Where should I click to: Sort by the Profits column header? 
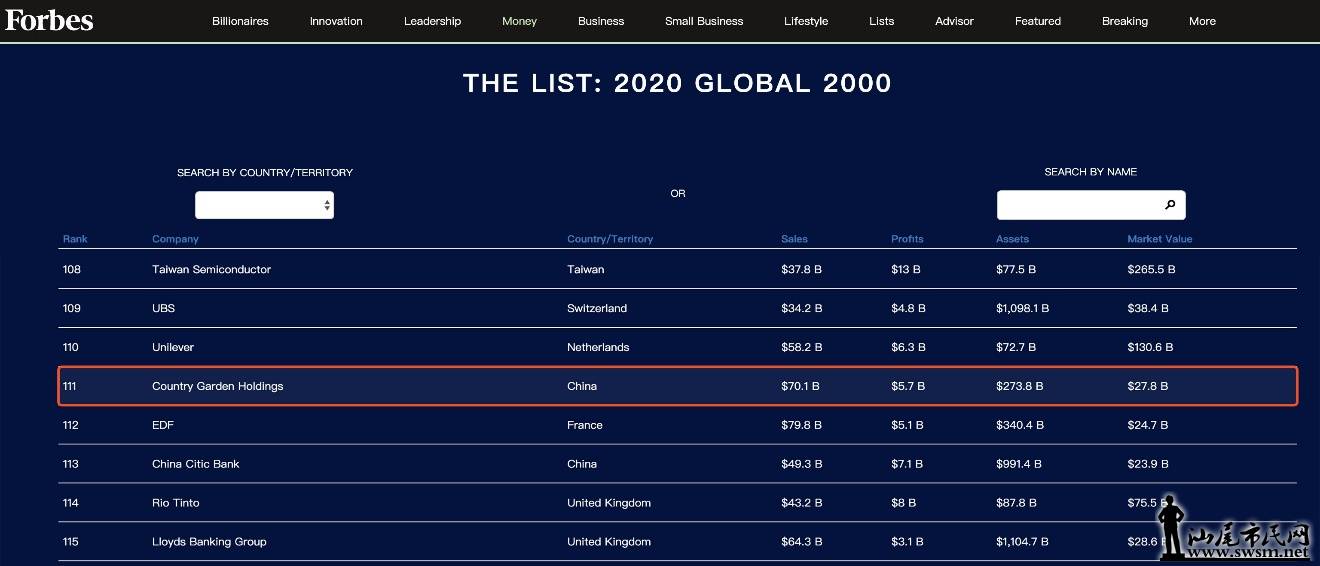pos(907,239)
